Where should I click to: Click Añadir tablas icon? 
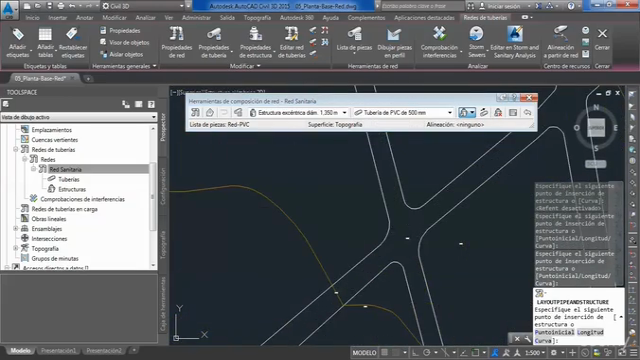pyautogui.click(x=45, y=34)
